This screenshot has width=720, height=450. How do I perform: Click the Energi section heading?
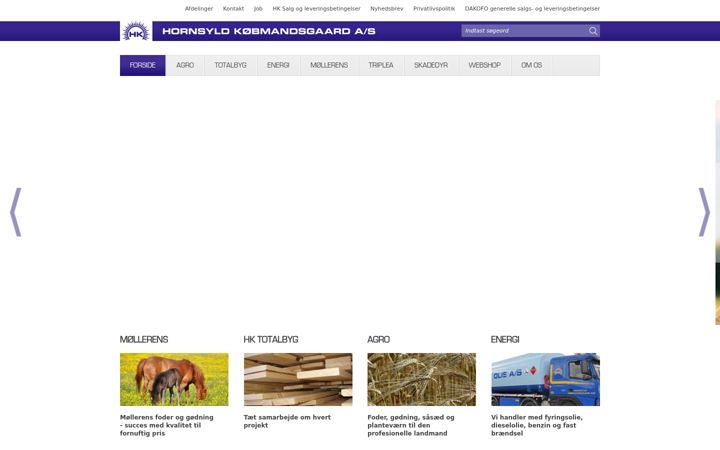click(505, 339)
